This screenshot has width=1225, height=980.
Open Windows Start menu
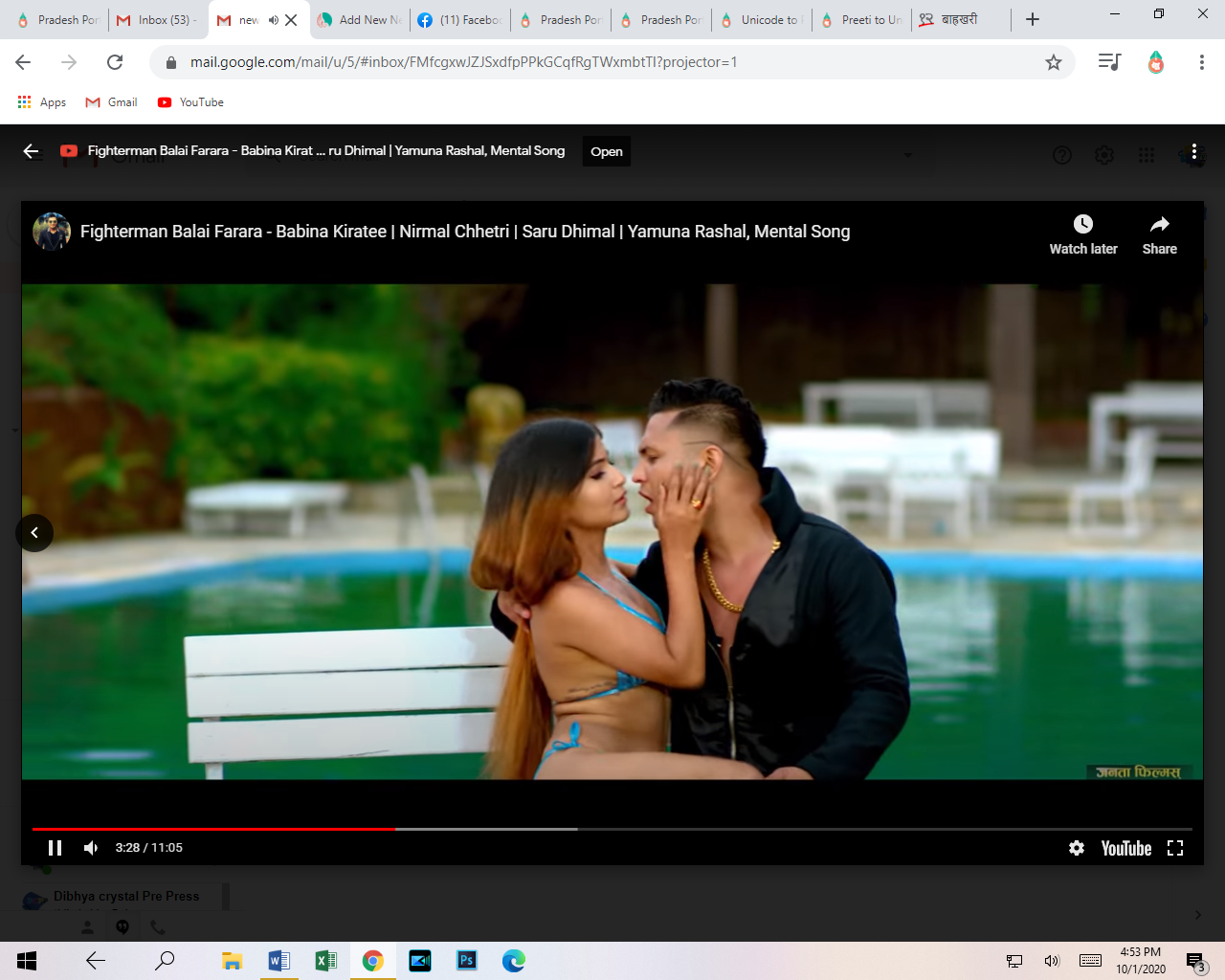(26, 961)
